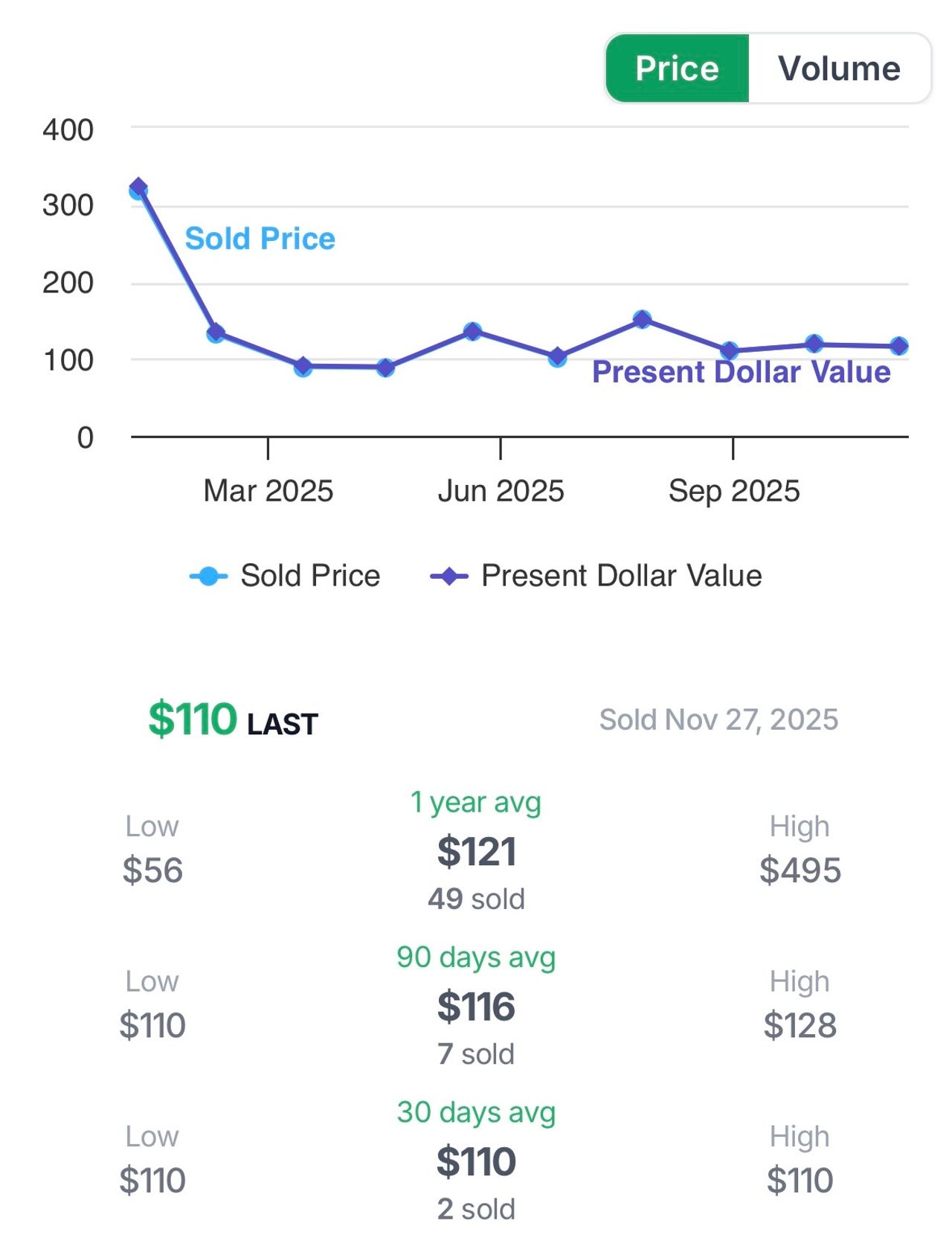
Task: Click the purple diamond legend marker
Action: (448, 576)
